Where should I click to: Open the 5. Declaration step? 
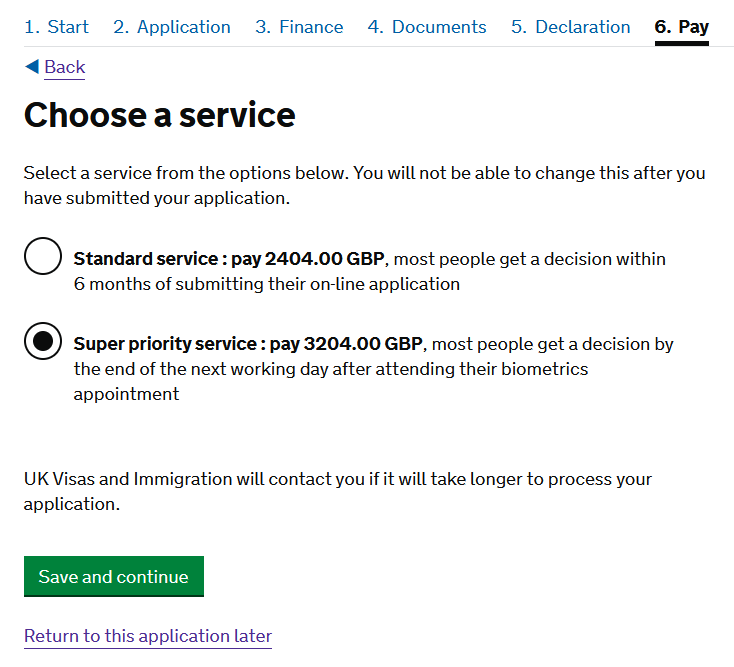pyautogui.click(x=571, y=27)
